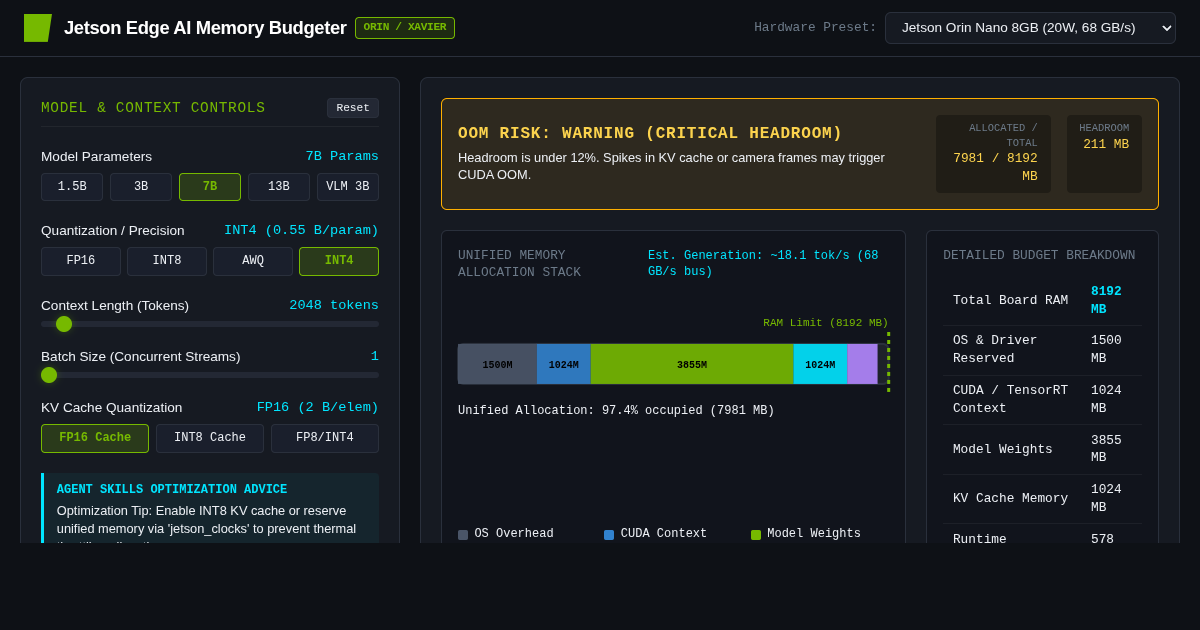Click the 'Unified Allocation: 97.4% occupied' text
The image size is (1200, 630).
pyautogui.click(x=616, y=411)
